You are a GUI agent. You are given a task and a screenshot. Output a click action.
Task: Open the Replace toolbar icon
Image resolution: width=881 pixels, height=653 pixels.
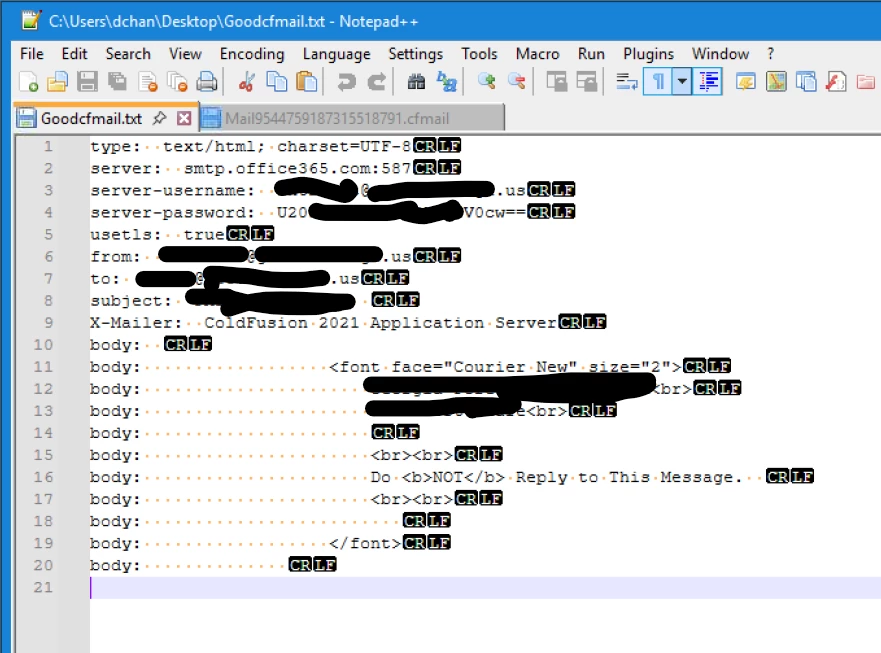click(x=447, y=82)
